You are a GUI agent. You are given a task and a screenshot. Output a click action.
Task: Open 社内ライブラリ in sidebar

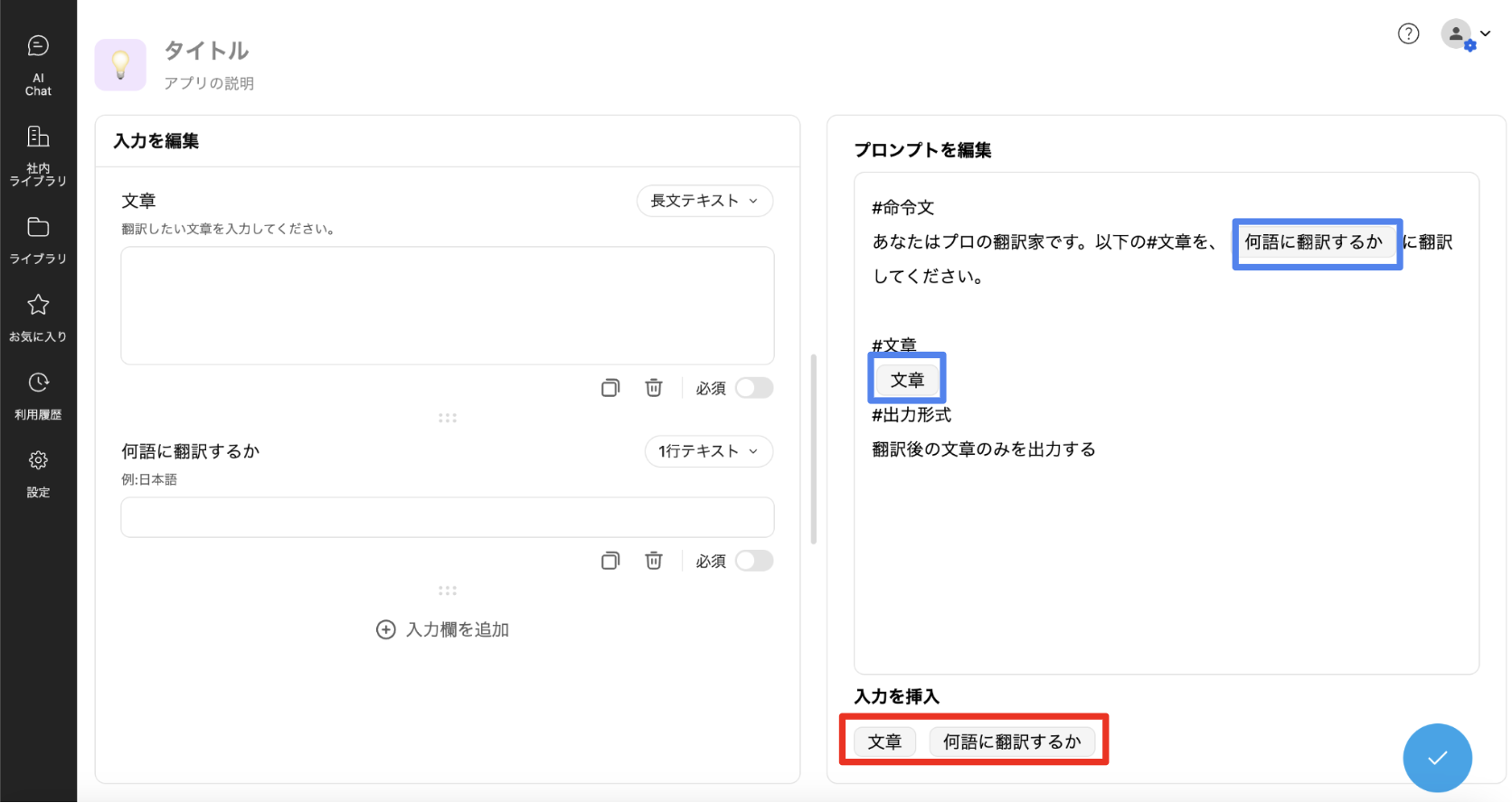point(38,155)
